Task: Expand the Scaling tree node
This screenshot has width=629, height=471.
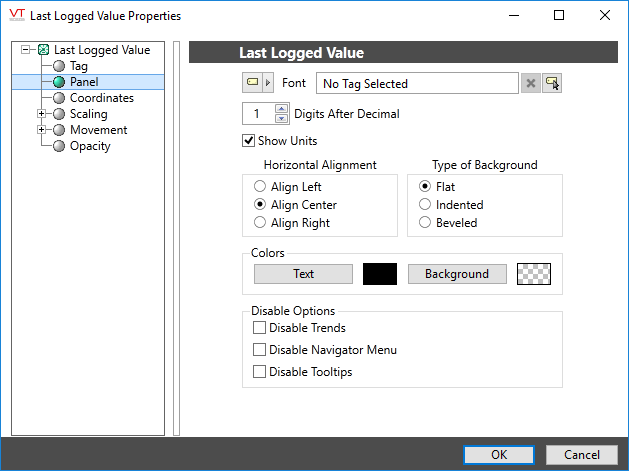Action: [41, 114]
